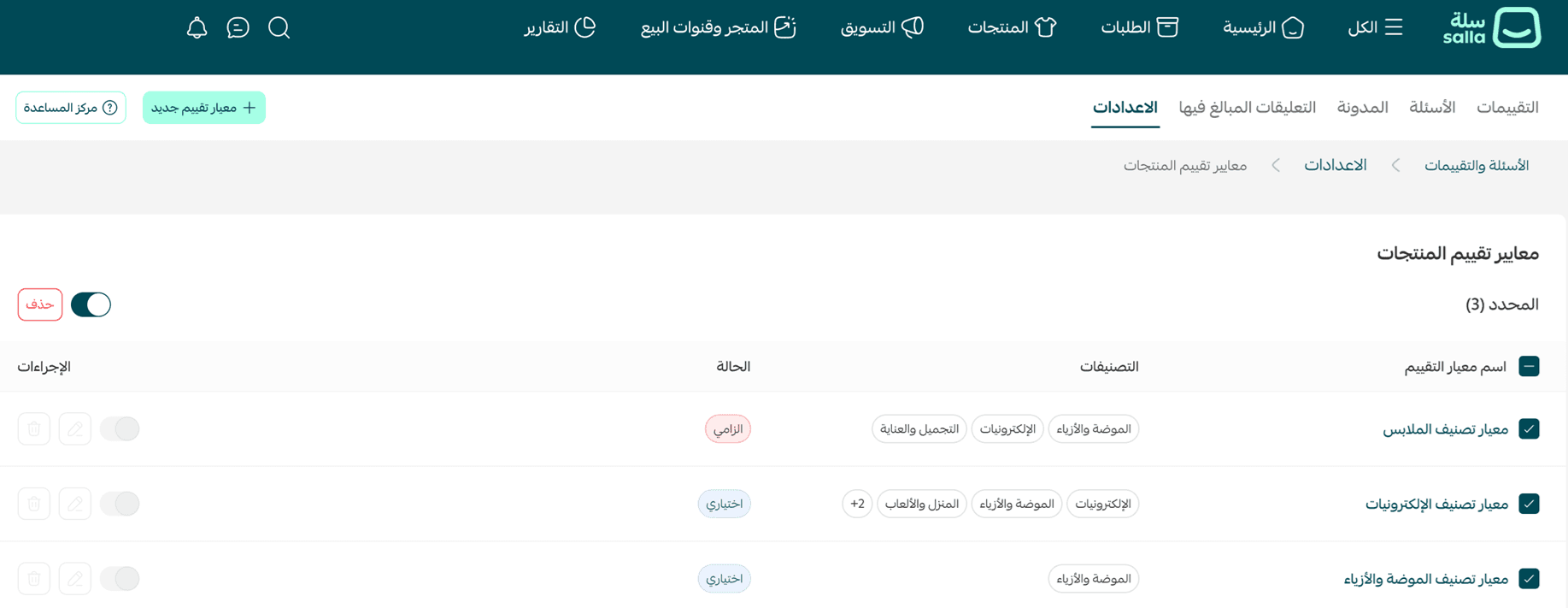
Task: Click اختياري badge in الموضة والأزياء criterion row
Action: [725, 579]
